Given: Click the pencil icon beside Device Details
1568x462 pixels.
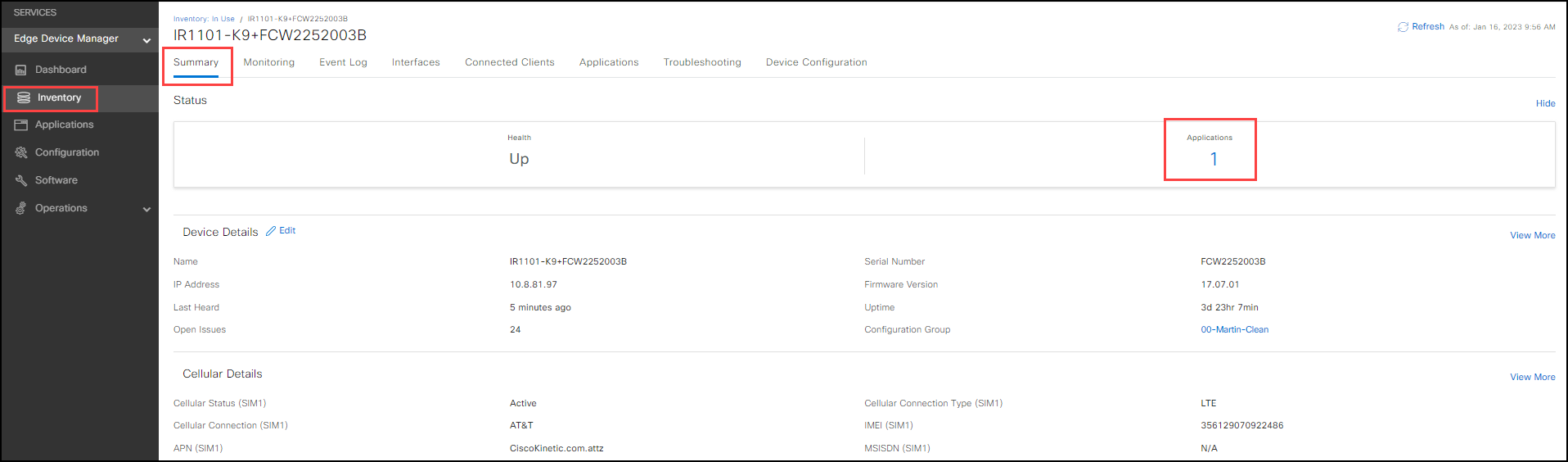Looking at the screenshot, I should pyautogui.click(x=271, y=231).
